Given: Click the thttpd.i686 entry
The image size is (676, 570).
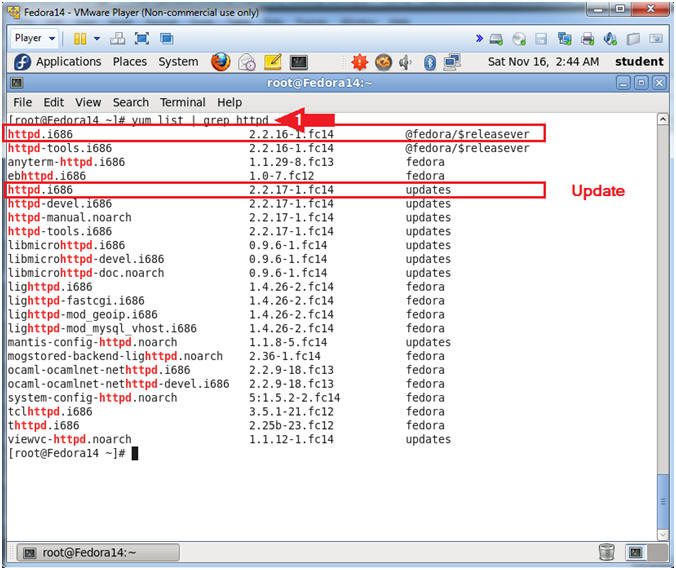Looking at the screenshot, I should point(44,426).
